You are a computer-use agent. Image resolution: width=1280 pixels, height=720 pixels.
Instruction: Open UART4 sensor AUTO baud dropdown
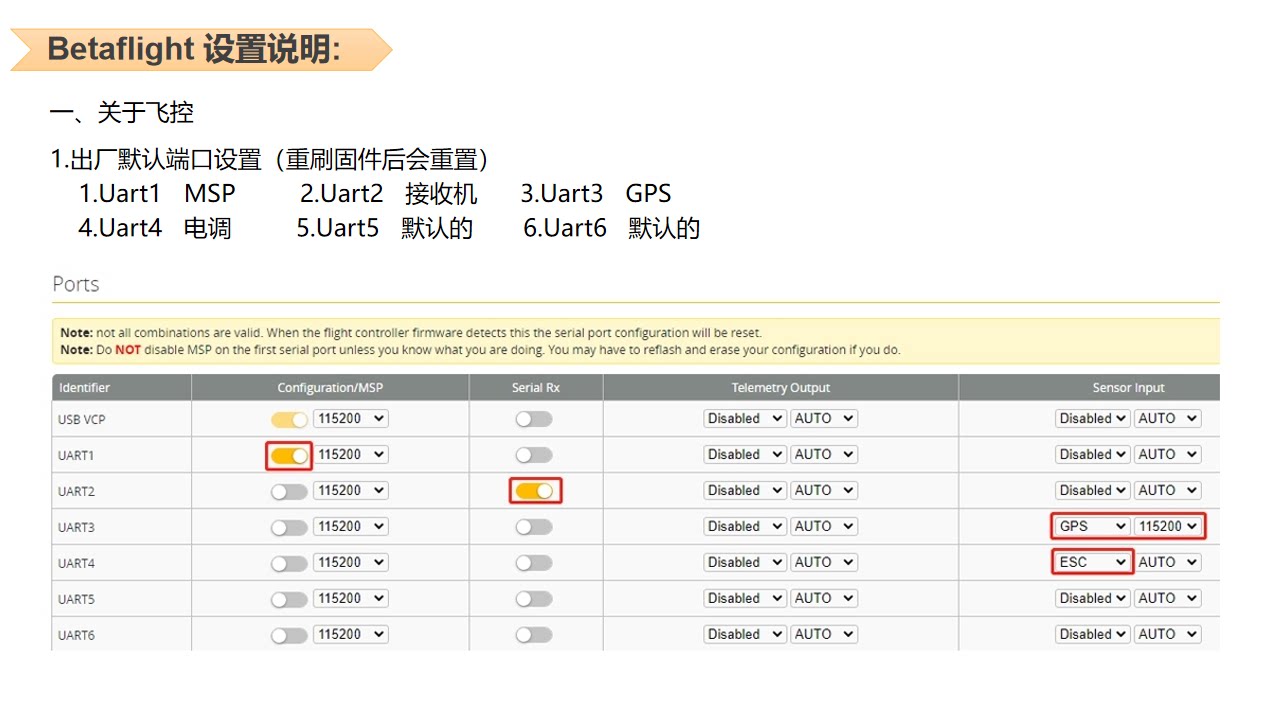[x=1167, y=563]
